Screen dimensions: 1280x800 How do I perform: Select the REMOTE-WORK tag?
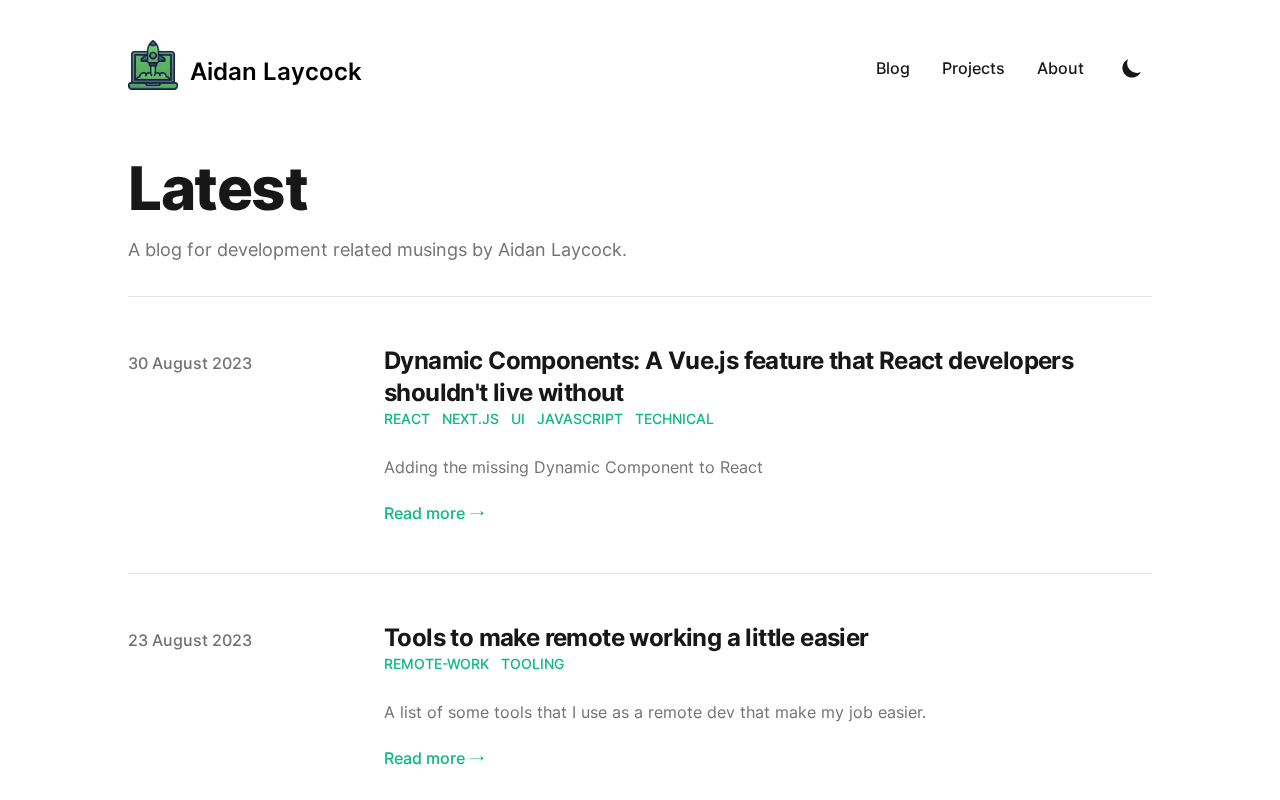(437, 664)
